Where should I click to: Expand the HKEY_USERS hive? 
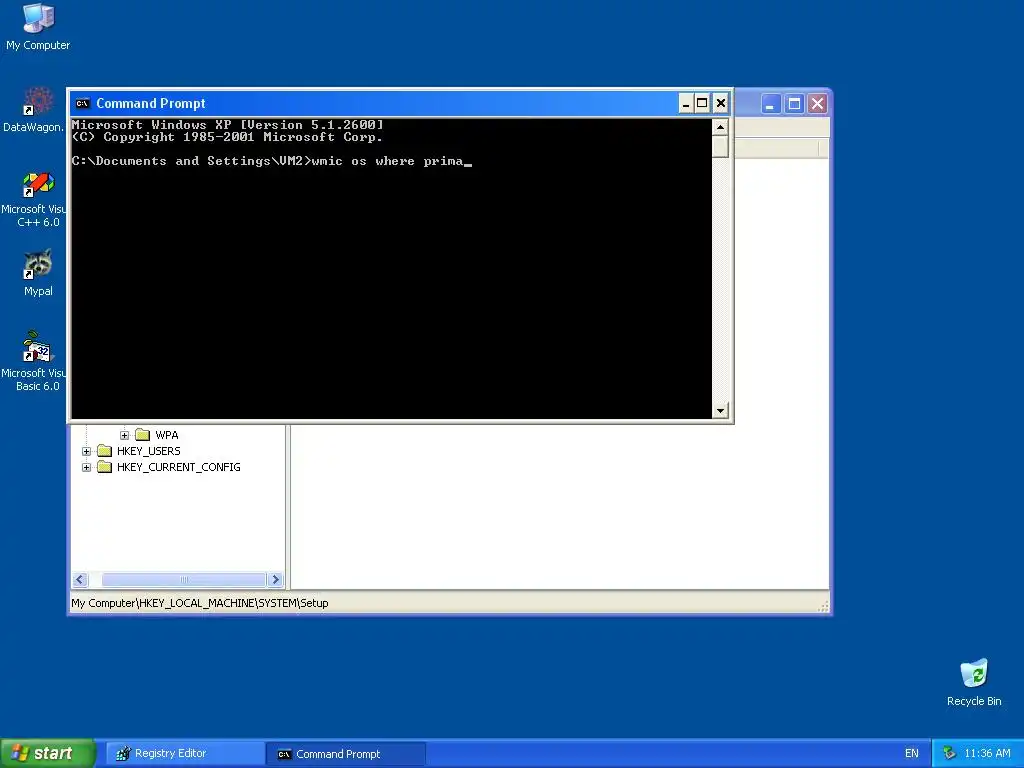pos(86,451)
